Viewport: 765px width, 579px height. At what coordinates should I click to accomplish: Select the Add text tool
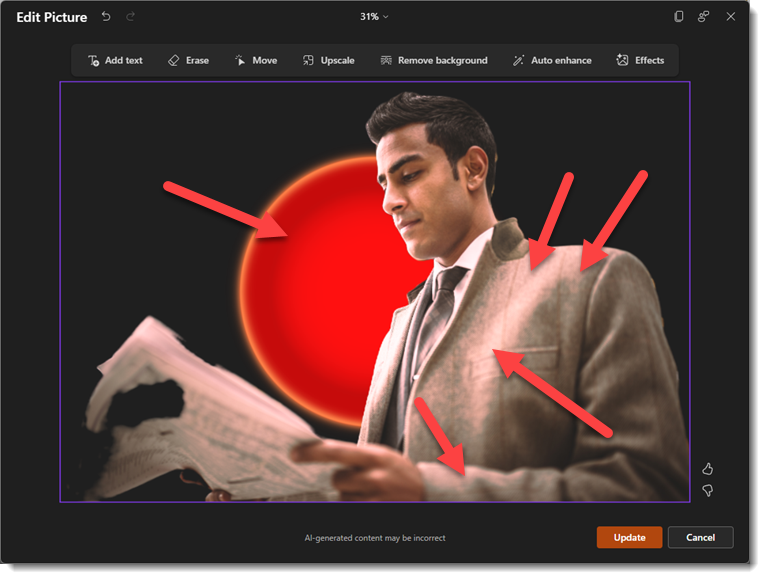(115, 61)
